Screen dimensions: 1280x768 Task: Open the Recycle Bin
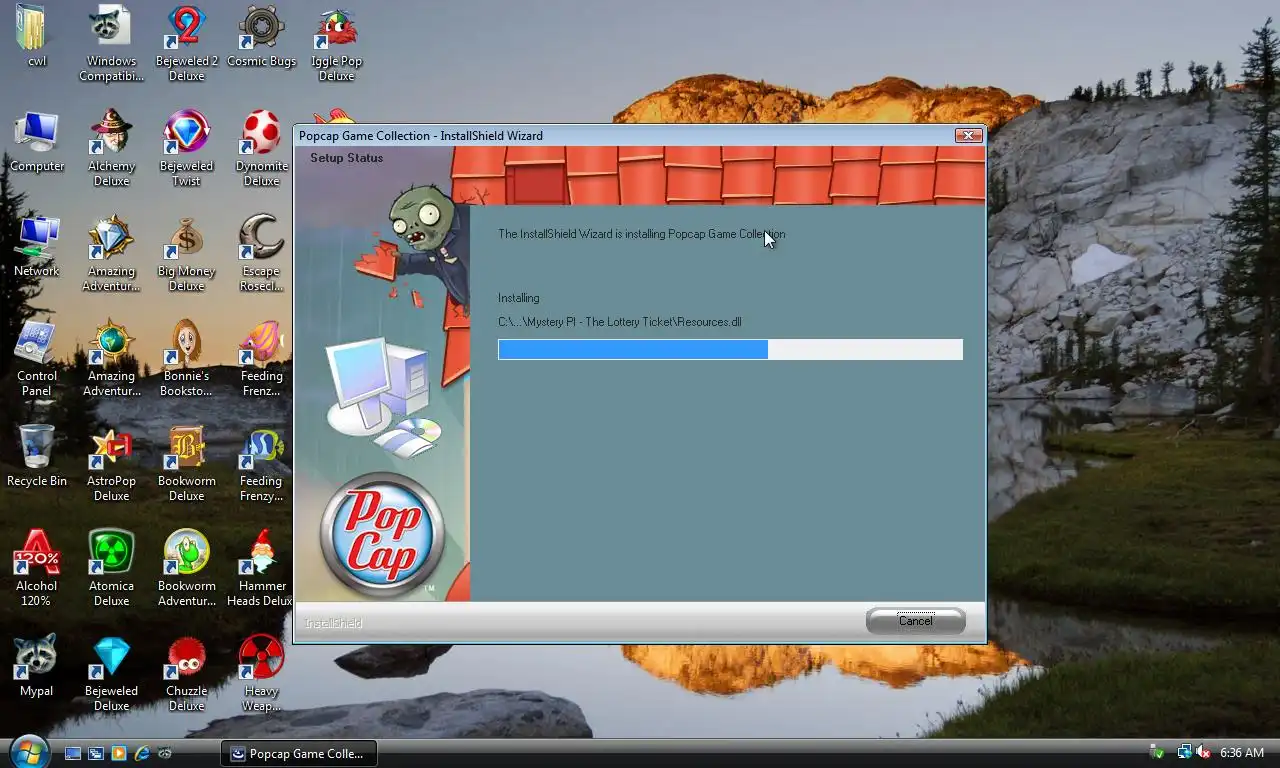37,457
